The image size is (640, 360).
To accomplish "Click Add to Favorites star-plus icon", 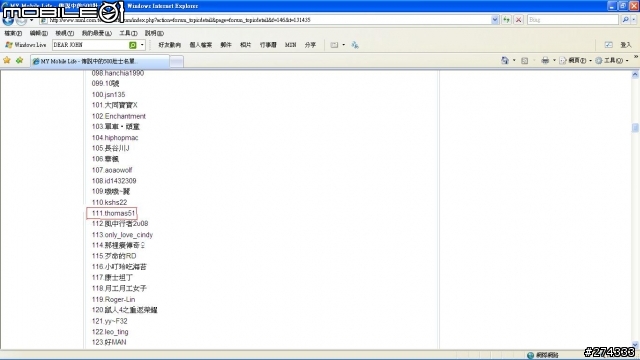I will tap(19, 60).
